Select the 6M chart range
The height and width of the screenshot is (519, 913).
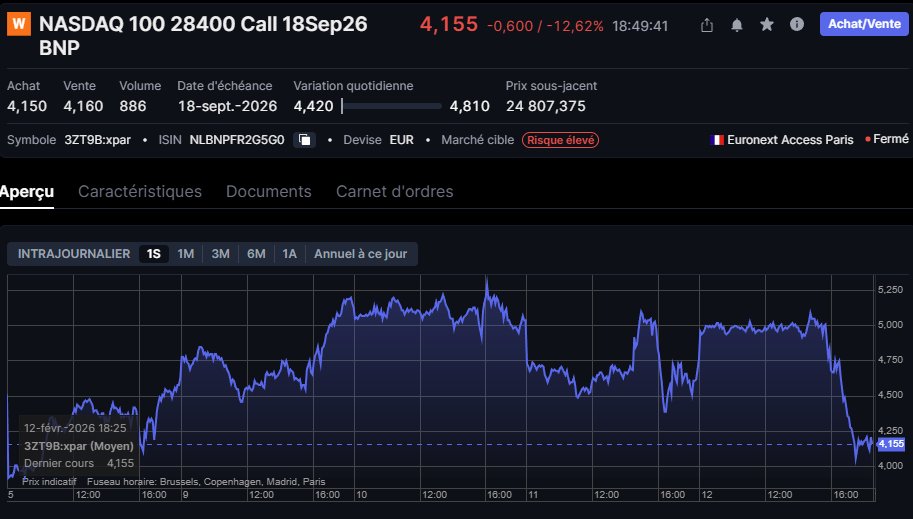click(x=256, y=254)
